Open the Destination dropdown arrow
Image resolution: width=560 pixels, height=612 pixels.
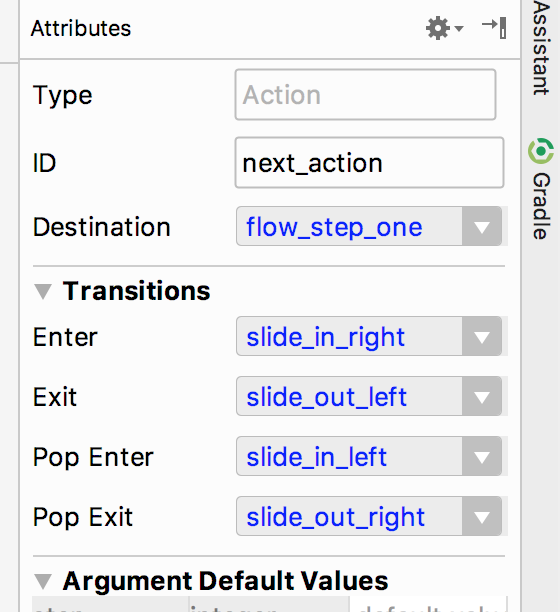point(482,227)
